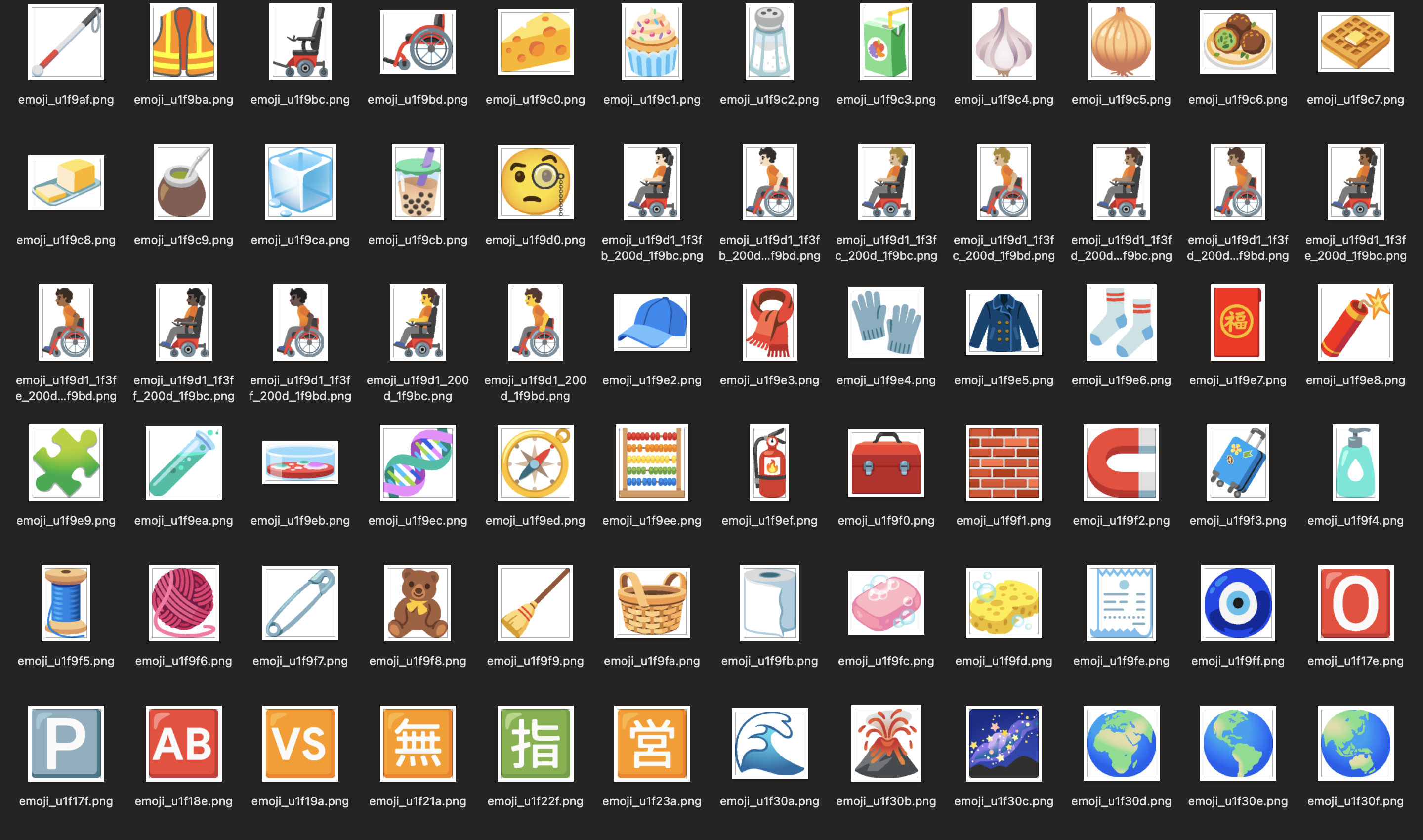Select the bubble tea emoji file
This screenshot has width=1423, height=840.
point(418,182)
